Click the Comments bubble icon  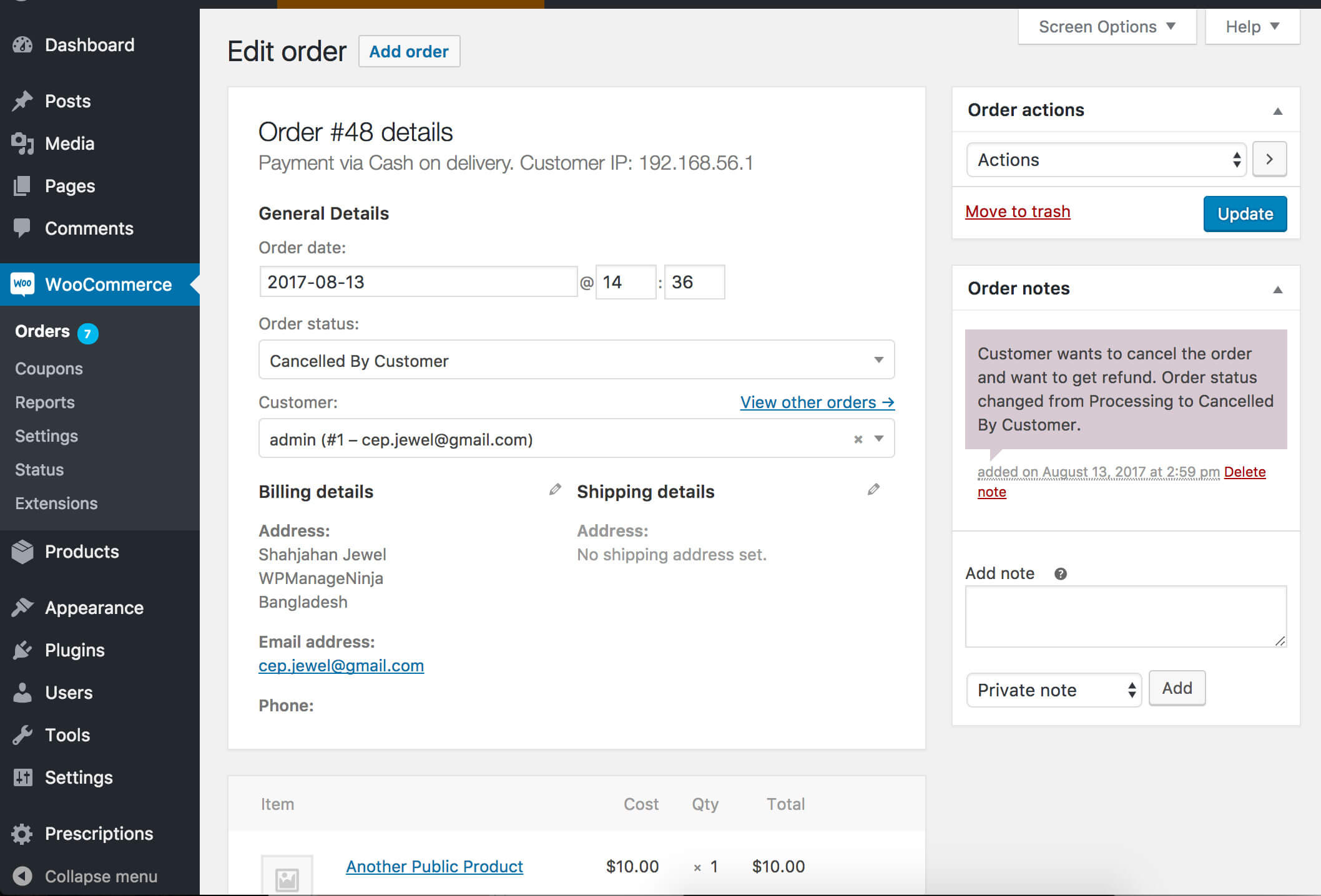pos(22,228)
